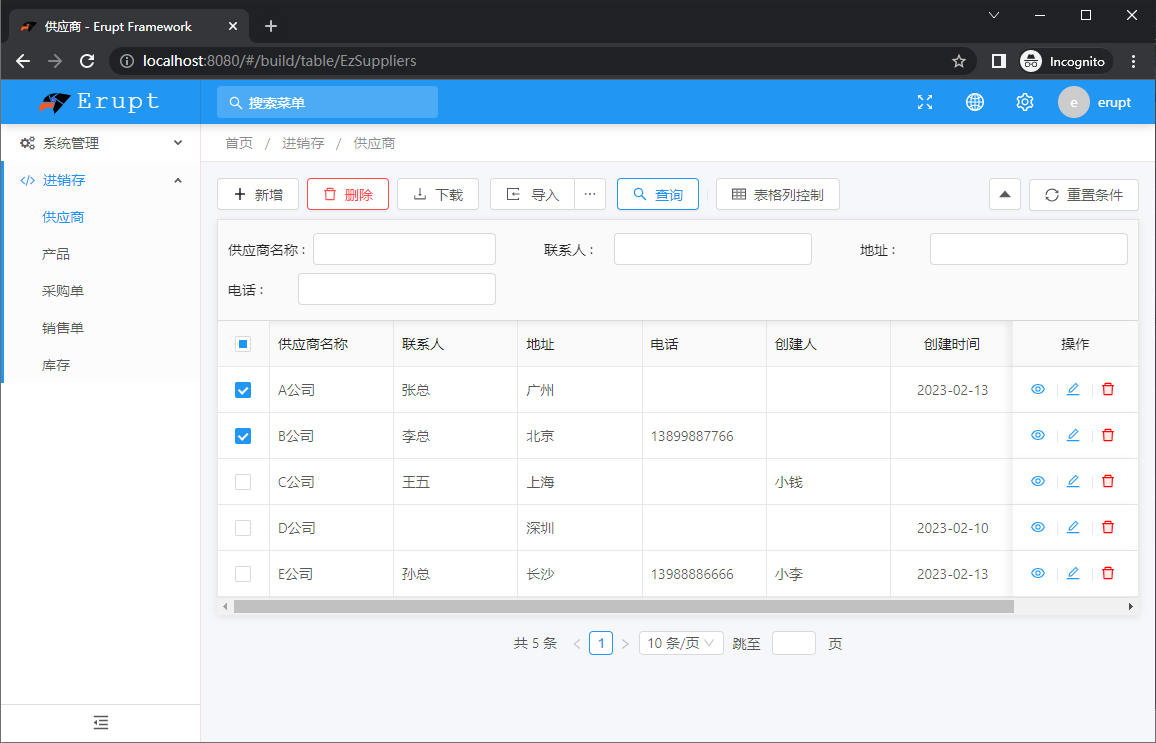
Task: Collapse the search conditions panel arrow
Action: [1005, 195]
